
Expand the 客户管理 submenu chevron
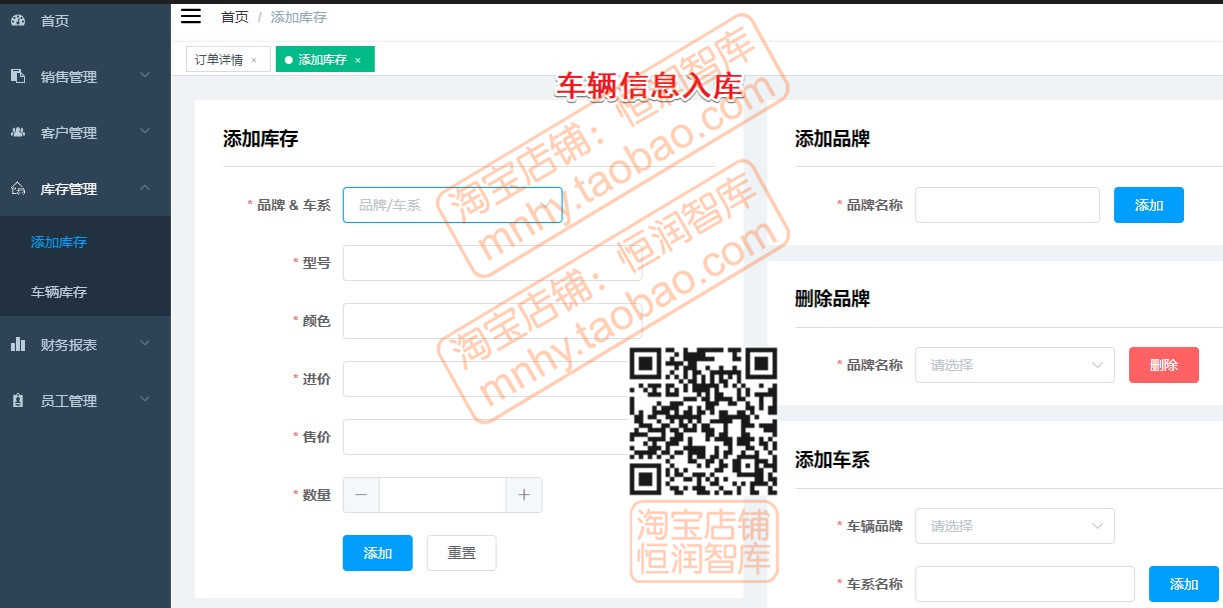pos(145,131)
